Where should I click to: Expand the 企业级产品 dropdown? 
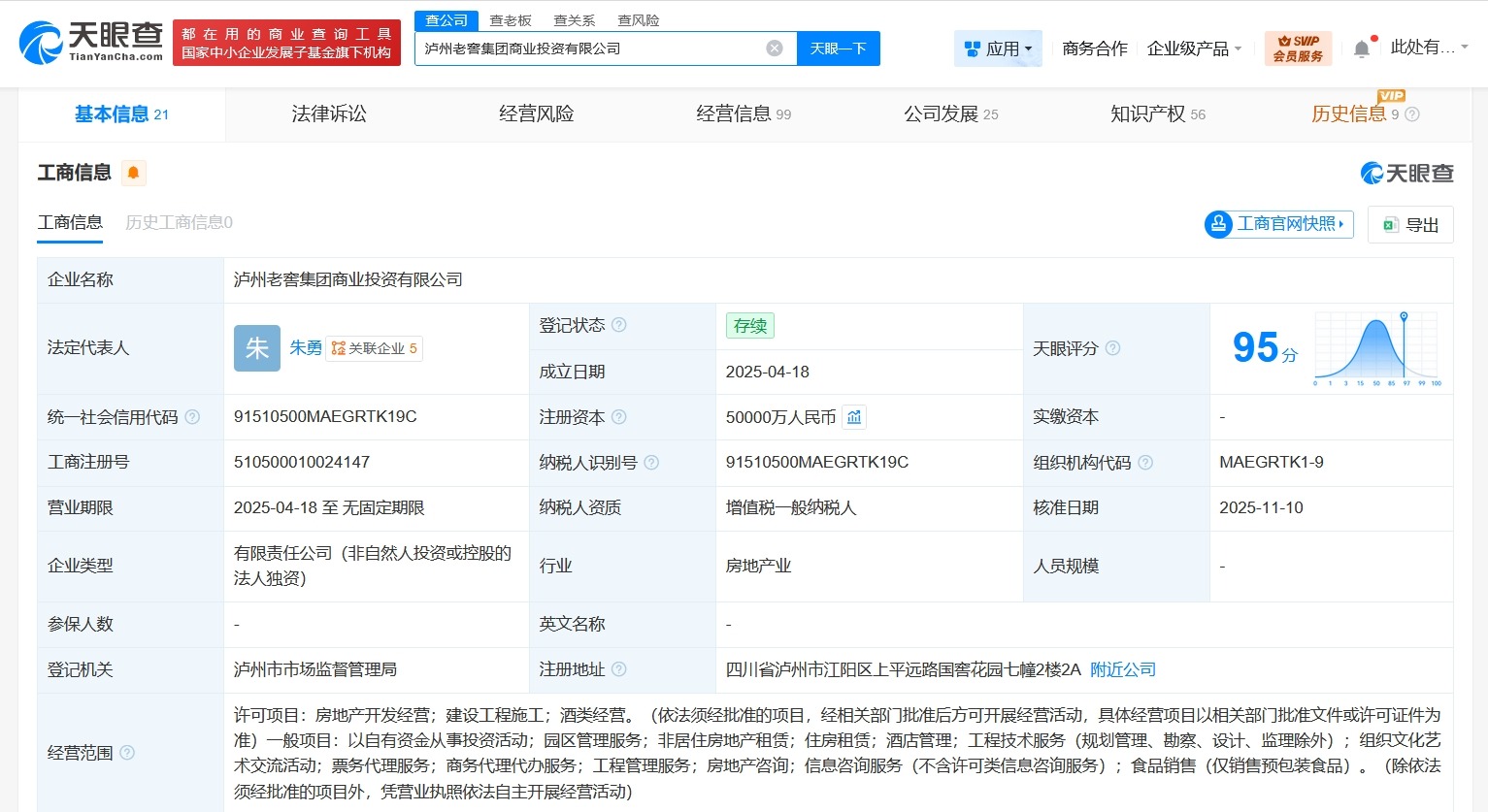1194,48
